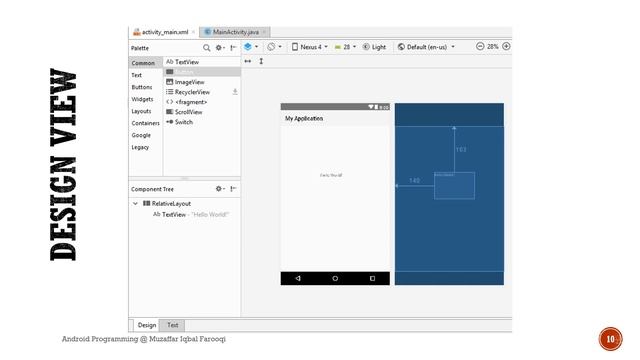Screen dimensions: 640x360
Task: Open the design surface layers dropdown
Action: [x=251, y=47]
